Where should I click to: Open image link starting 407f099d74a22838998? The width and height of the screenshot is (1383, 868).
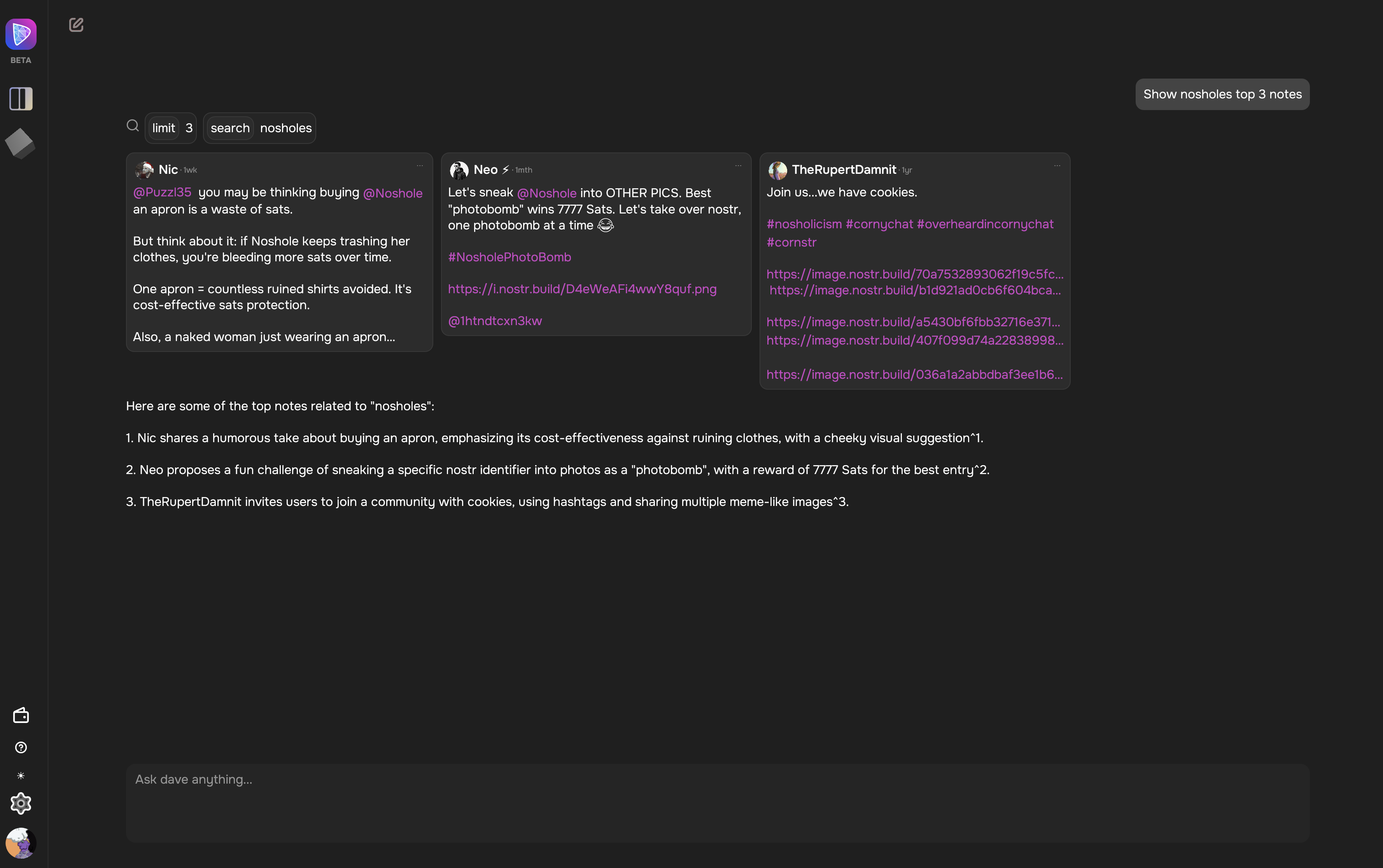click(915, 340)
